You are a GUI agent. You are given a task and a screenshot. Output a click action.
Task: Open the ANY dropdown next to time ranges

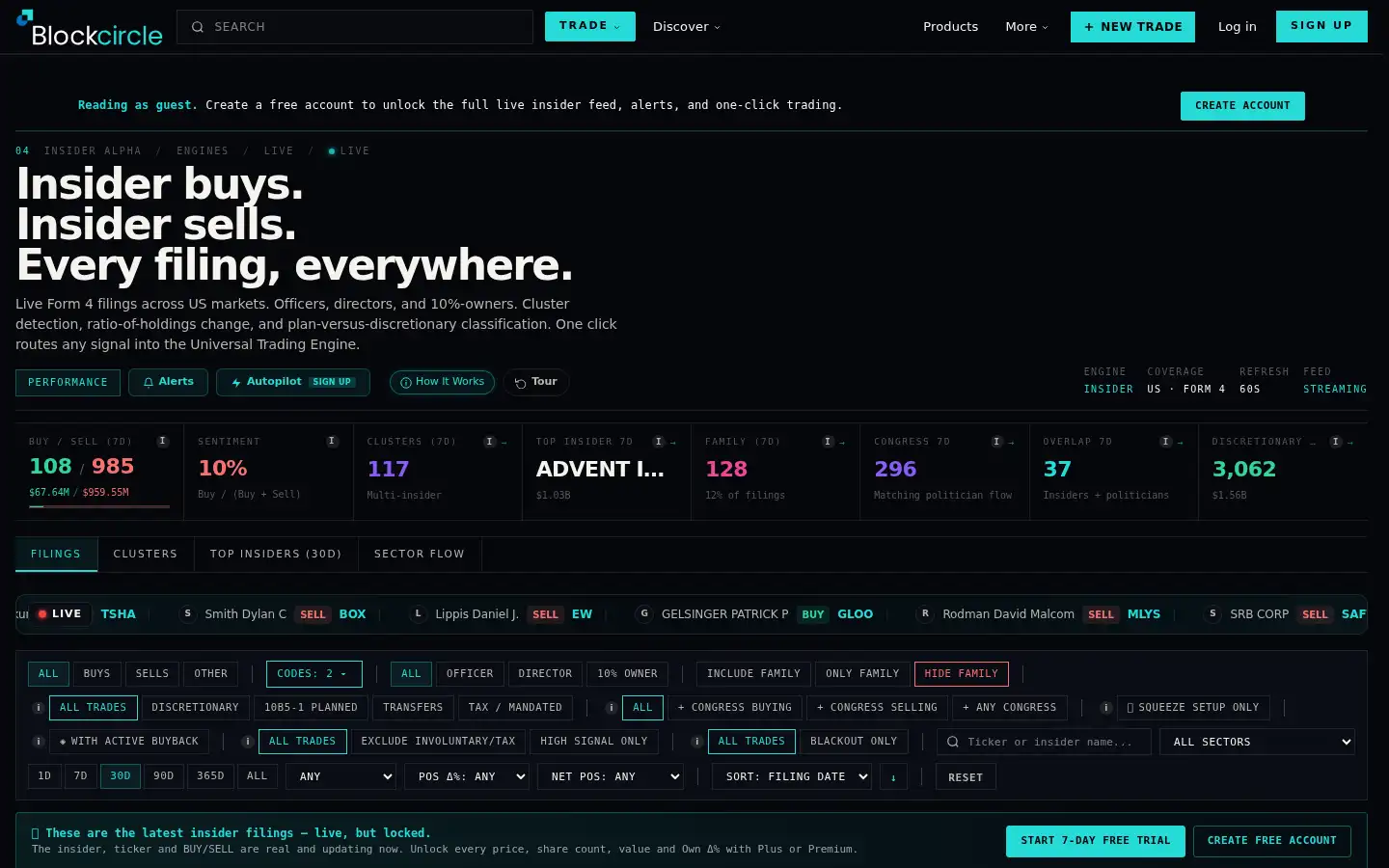tap(340, 776)
